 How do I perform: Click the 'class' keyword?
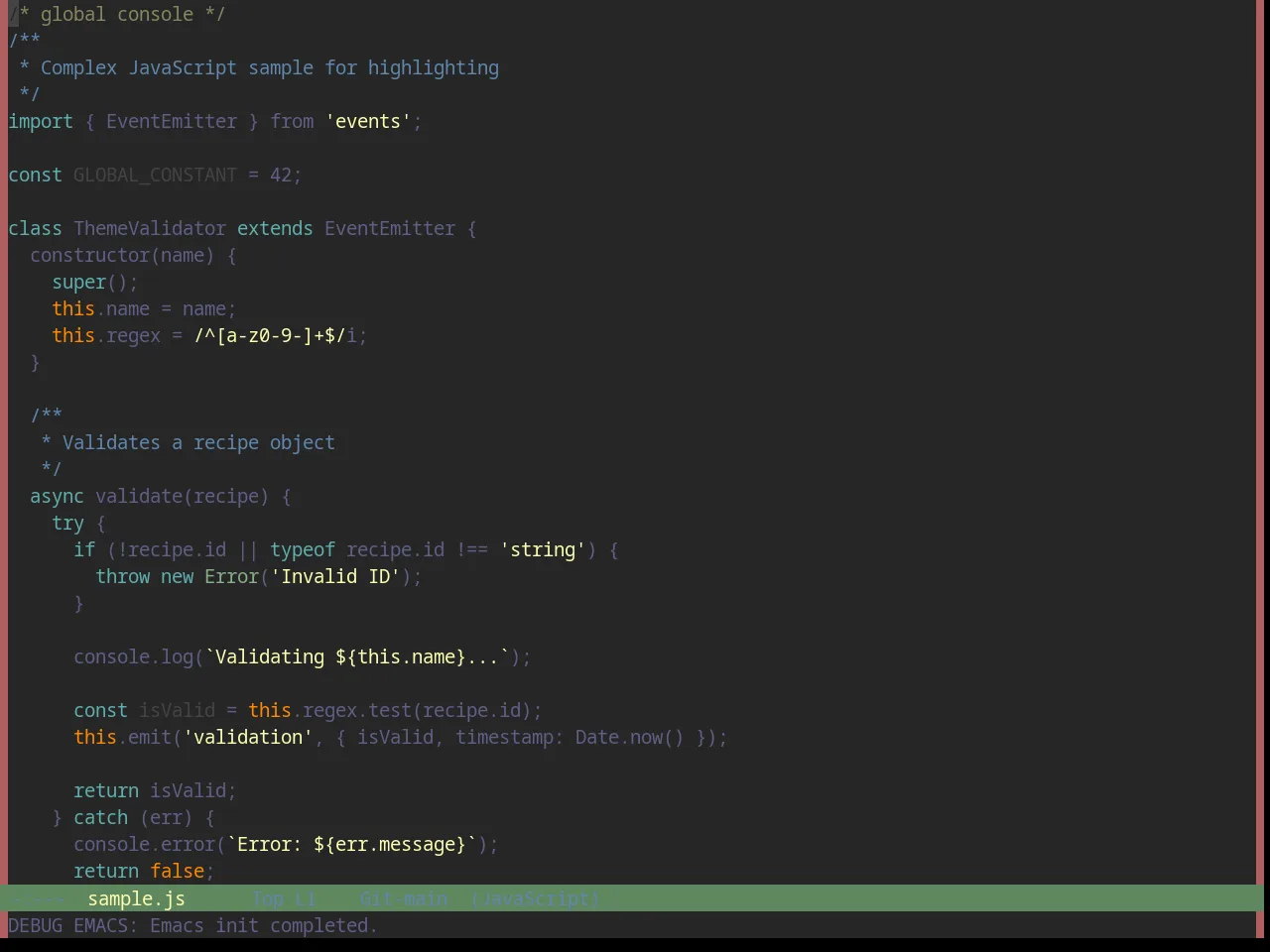[35, 228]
